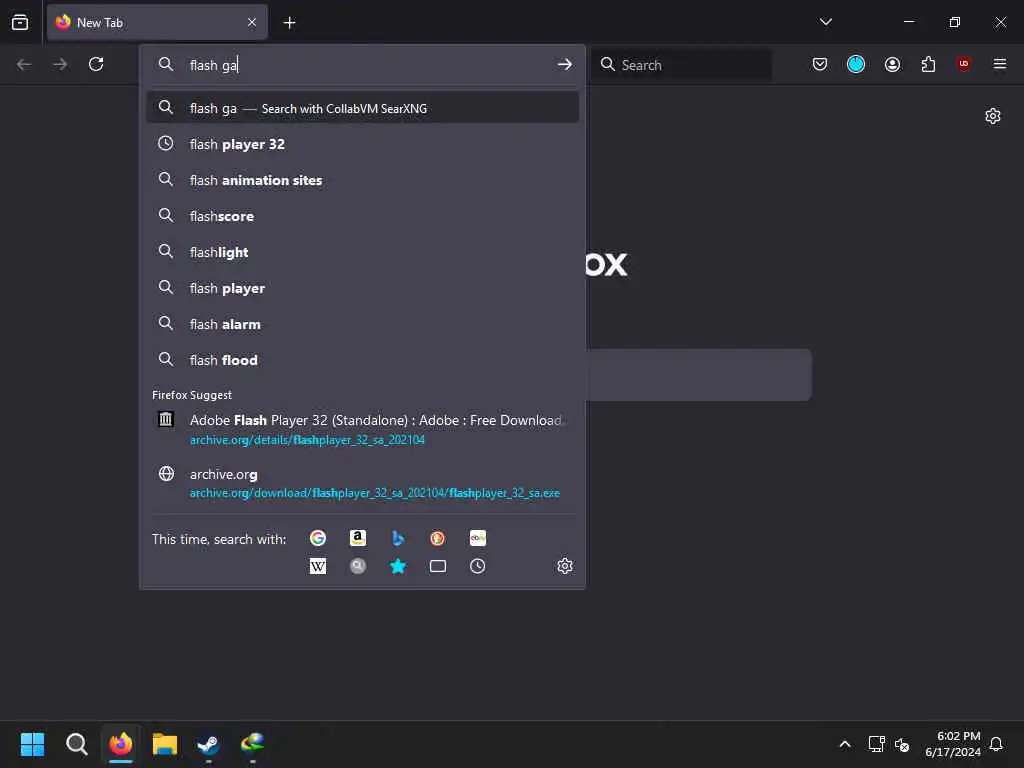Image resolution: width=1024 pixels, height=768 pixels.
Task: Open archive.org flashplayer_32_sa.exe download link
Action: pyautogui.click(x=362, y=483)
